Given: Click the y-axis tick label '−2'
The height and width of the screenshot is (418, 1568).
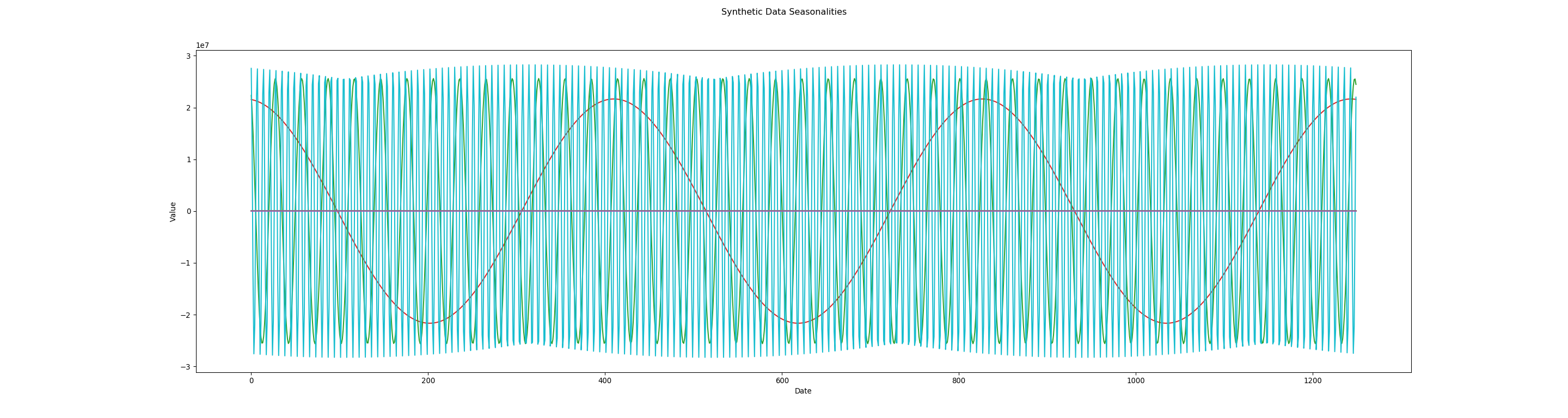Looking at the screenshot, I should (x=186, y=315).
